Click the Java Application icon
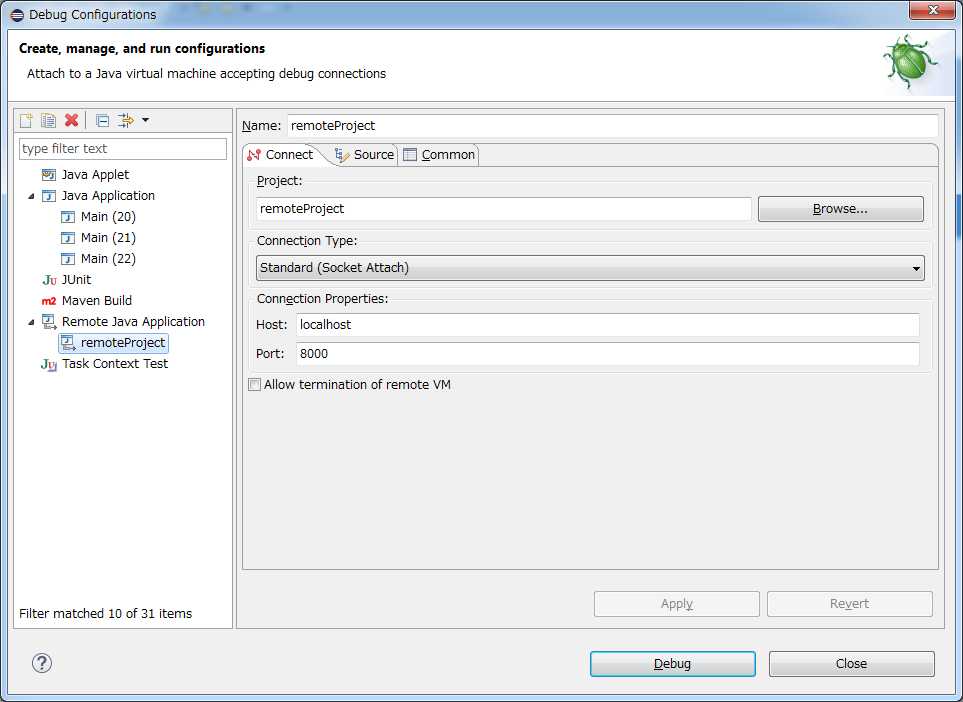Viewport: 963px width, 702px height. point(49,196)
